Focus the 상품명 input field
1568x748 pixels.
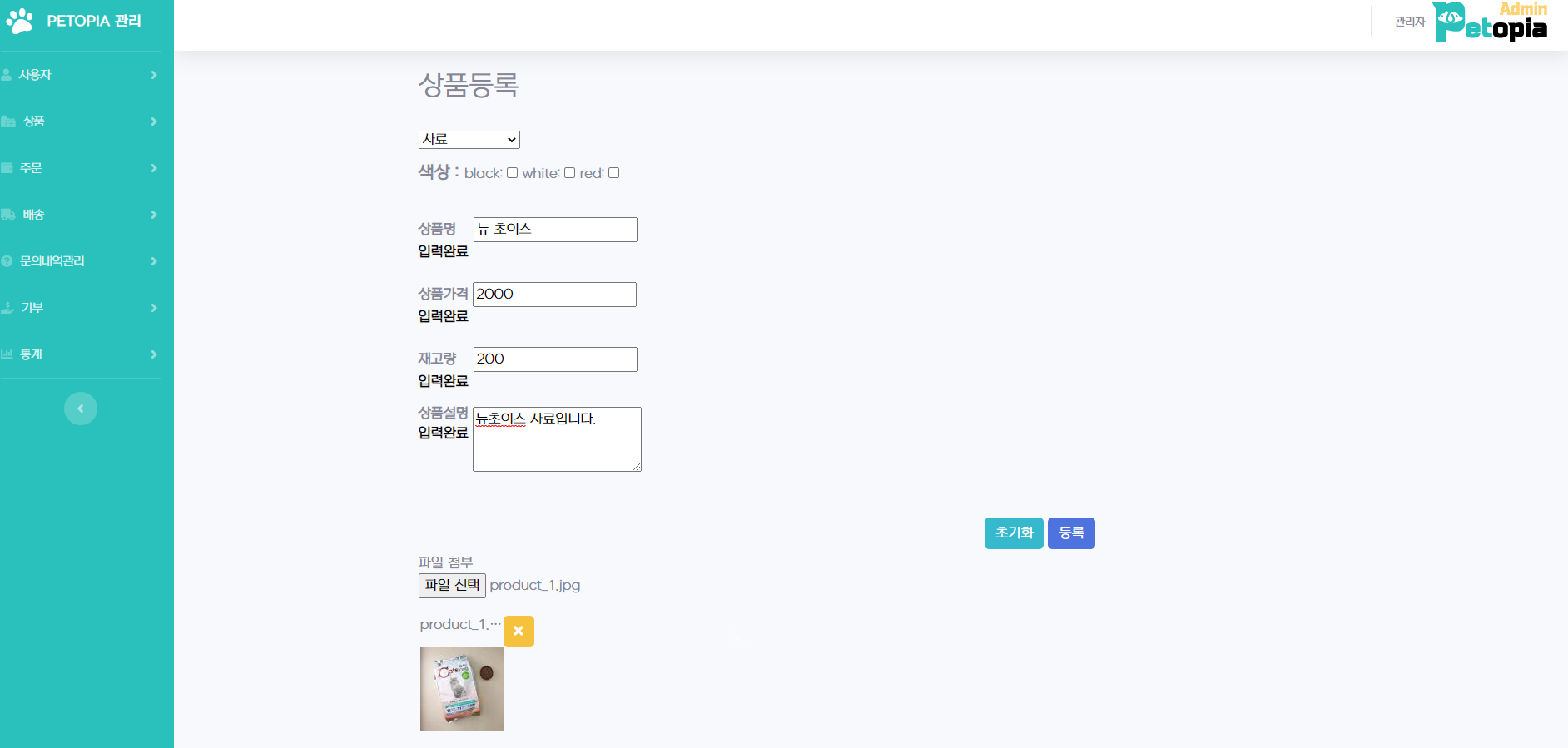click(555, 230)
